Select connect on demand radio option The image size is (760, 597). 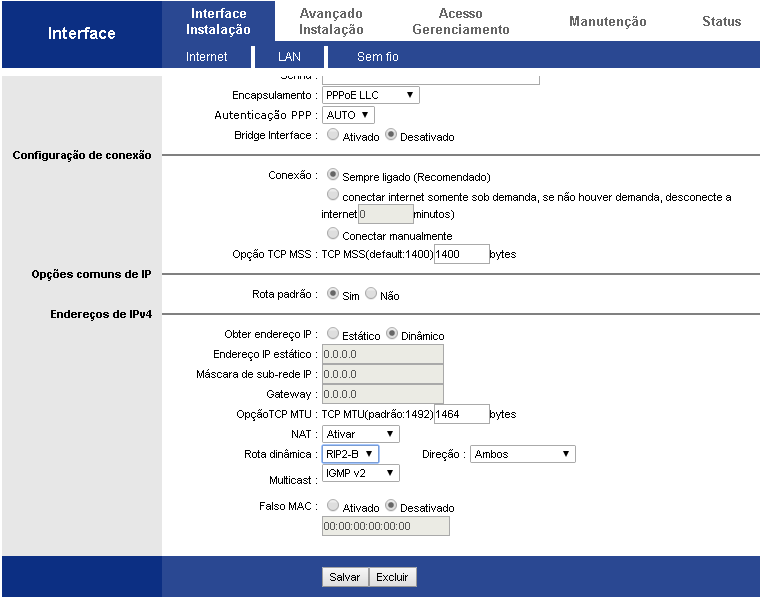click(x=332, y=195)
